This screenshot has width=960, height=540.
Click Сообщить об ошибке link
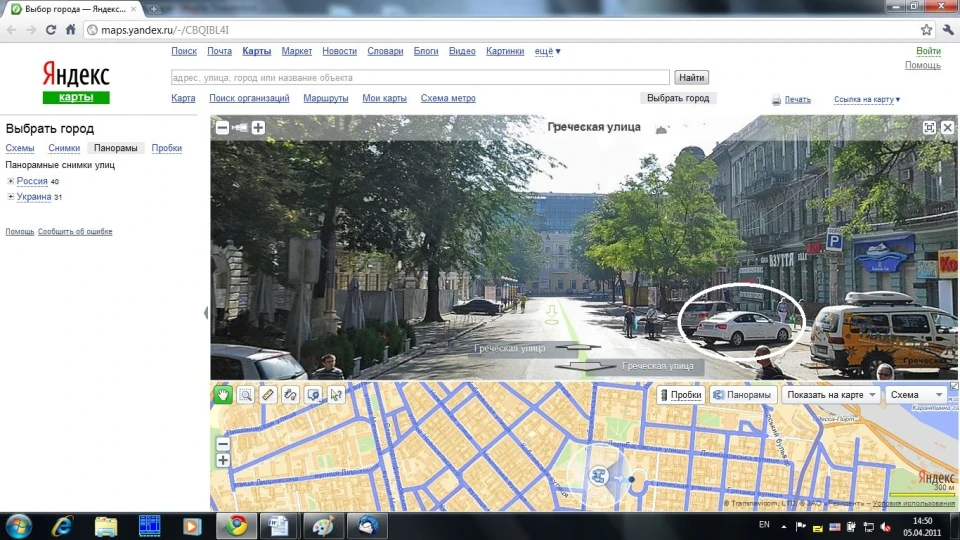[75, 231]
